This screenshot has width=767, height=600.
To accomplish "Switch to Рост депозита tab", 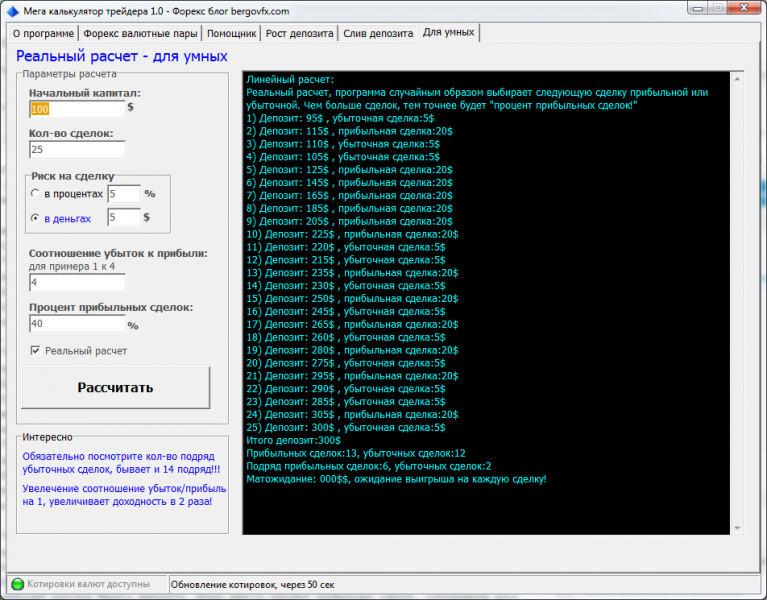I will coord(299,33).
